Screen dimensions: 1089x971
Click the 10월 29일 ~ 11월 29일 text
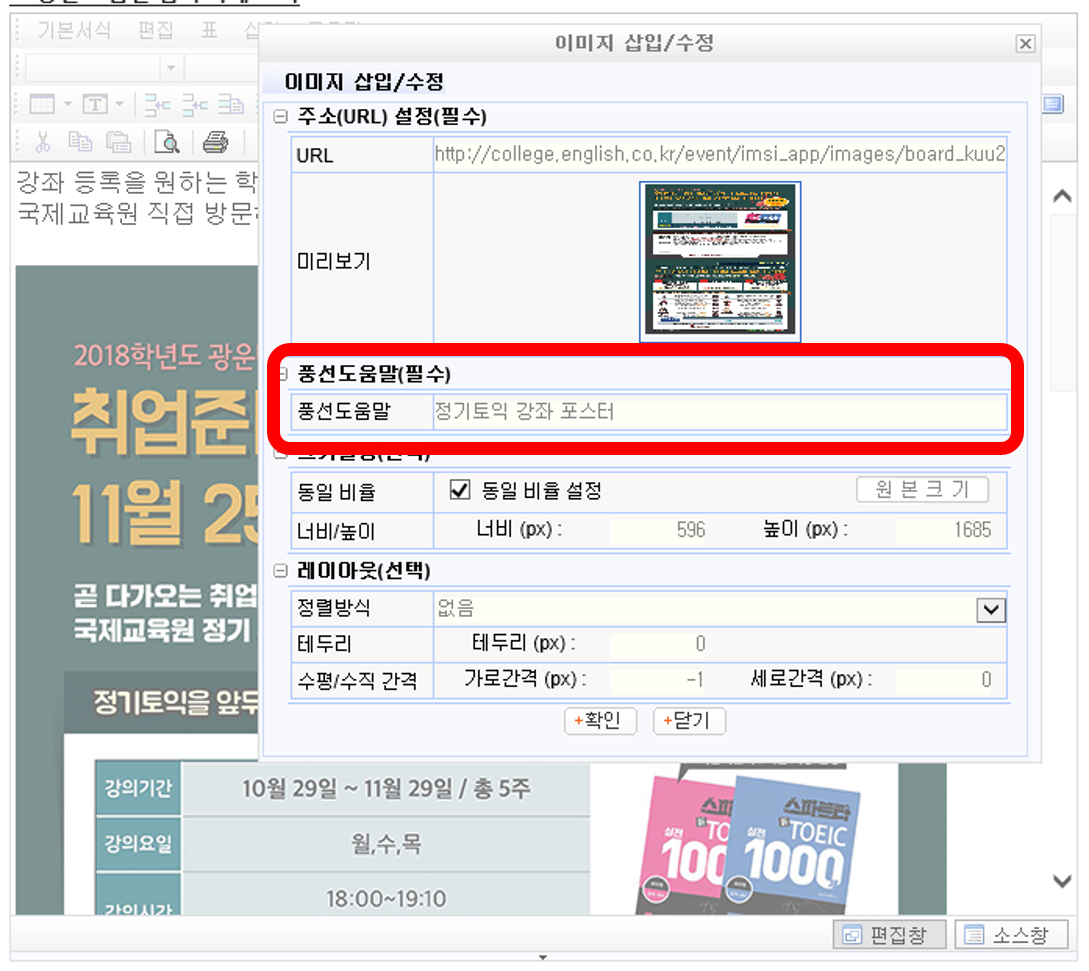coord(386,789)
